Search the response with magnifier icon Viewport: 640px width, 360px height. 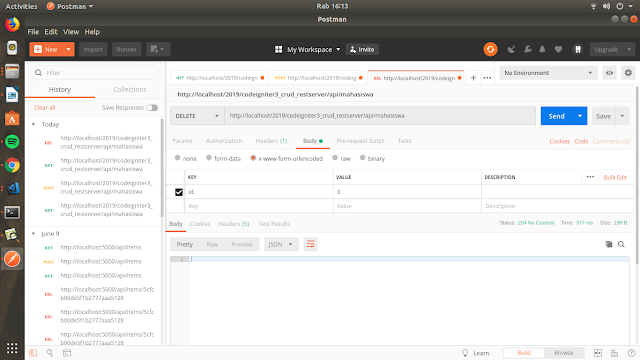pyautogui.click(x=621, y=244)
